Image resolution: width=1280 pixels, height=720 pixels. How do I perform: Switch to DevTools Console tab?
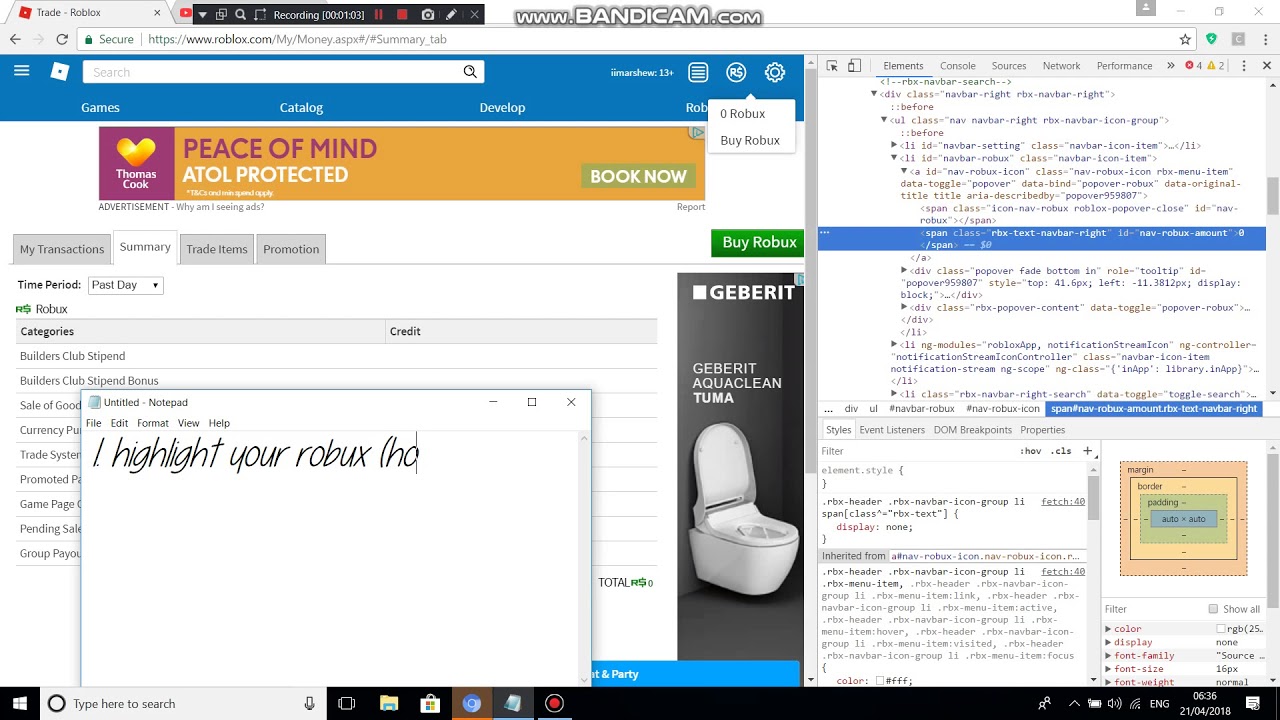[957, 65]
